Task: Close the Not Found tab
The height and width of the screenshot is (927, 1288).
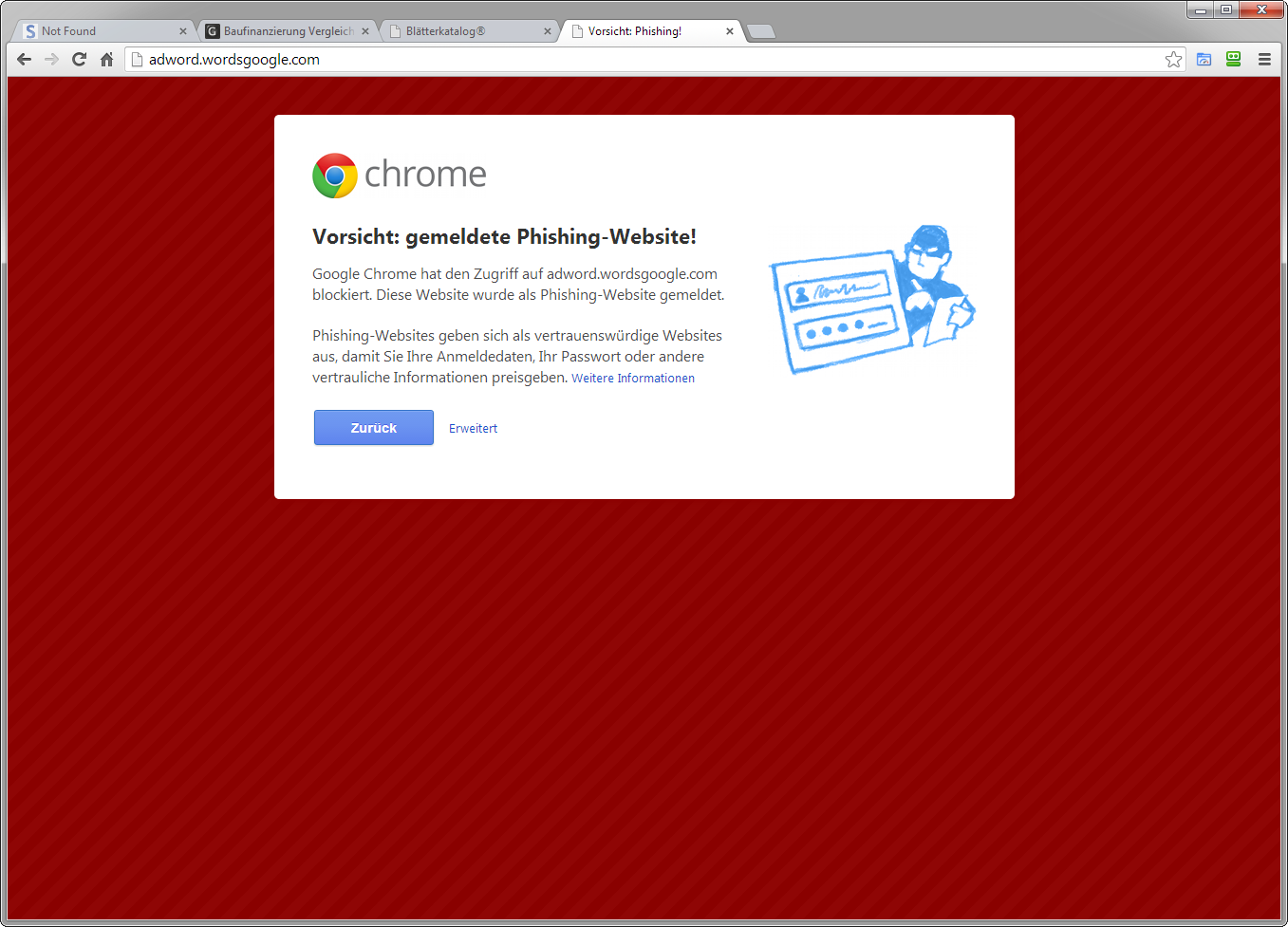Action: point(183,31)
